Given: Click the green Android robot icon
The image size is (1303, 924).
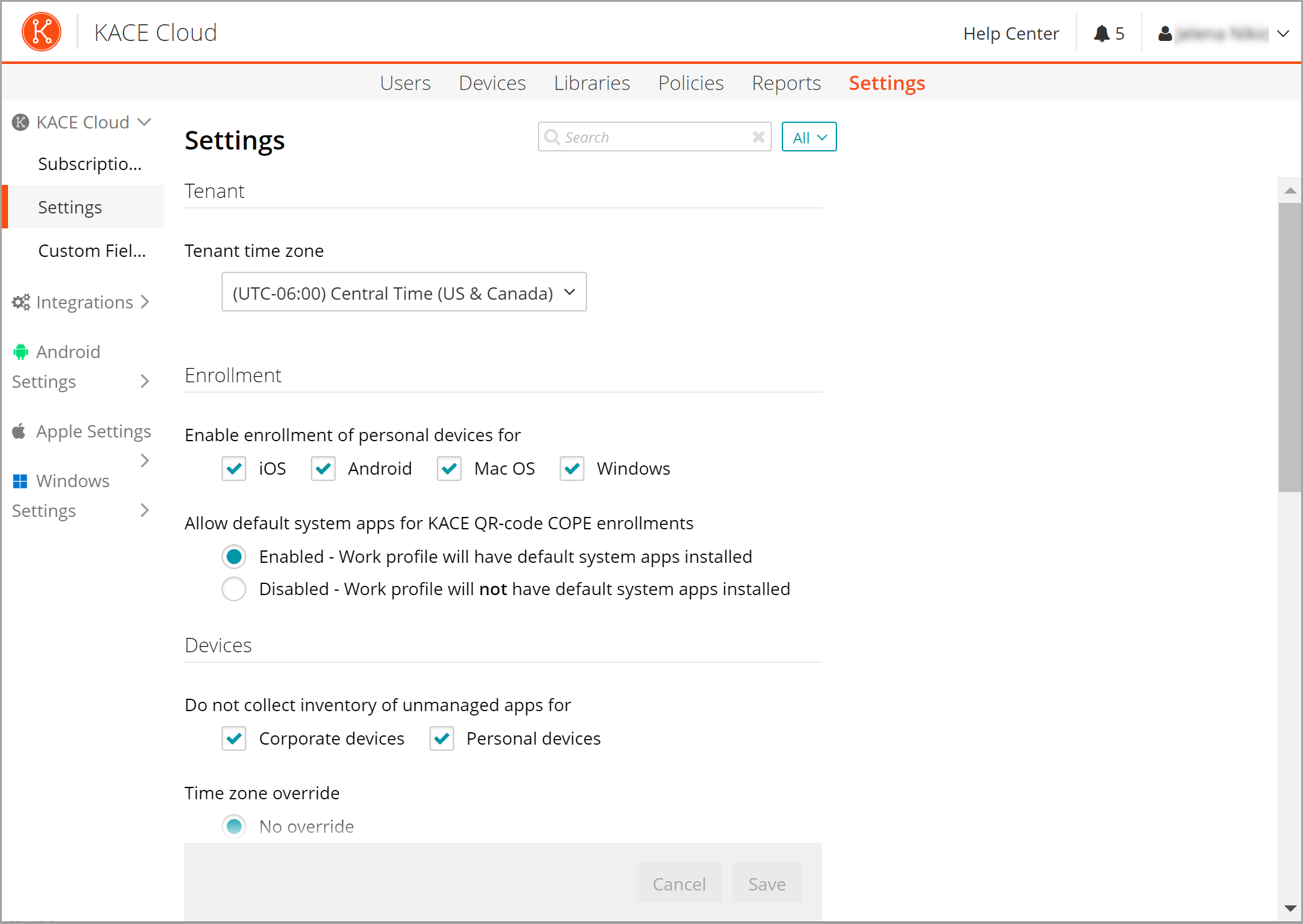Looking at the screenshot, I should tap(20, 352).
